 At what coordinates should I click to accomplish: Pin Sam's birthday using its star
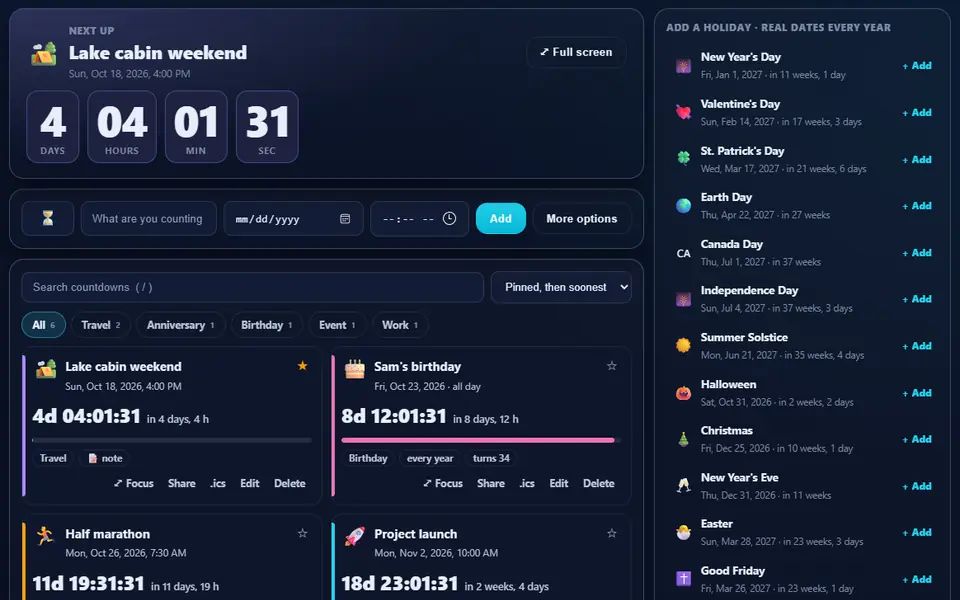click(612, 366)
